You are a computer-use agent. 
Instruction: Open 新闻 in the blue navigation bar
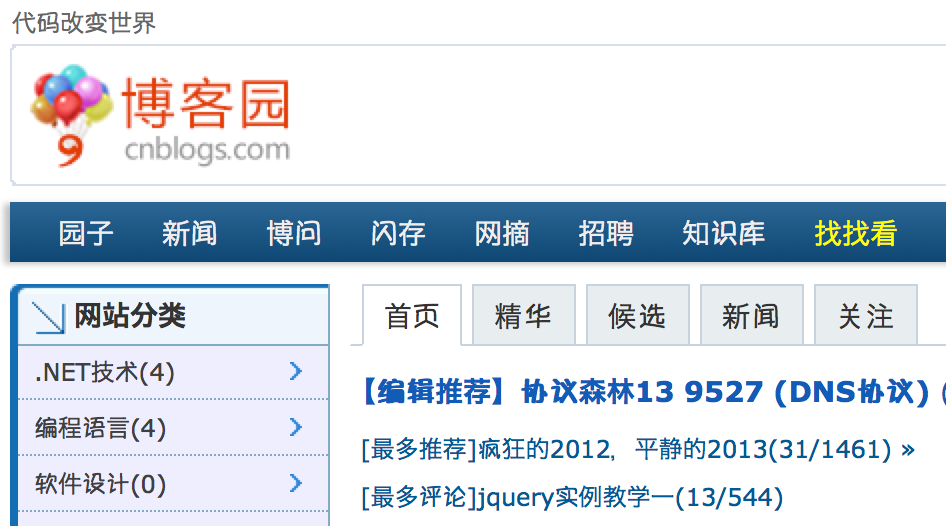tap(189, 233)
